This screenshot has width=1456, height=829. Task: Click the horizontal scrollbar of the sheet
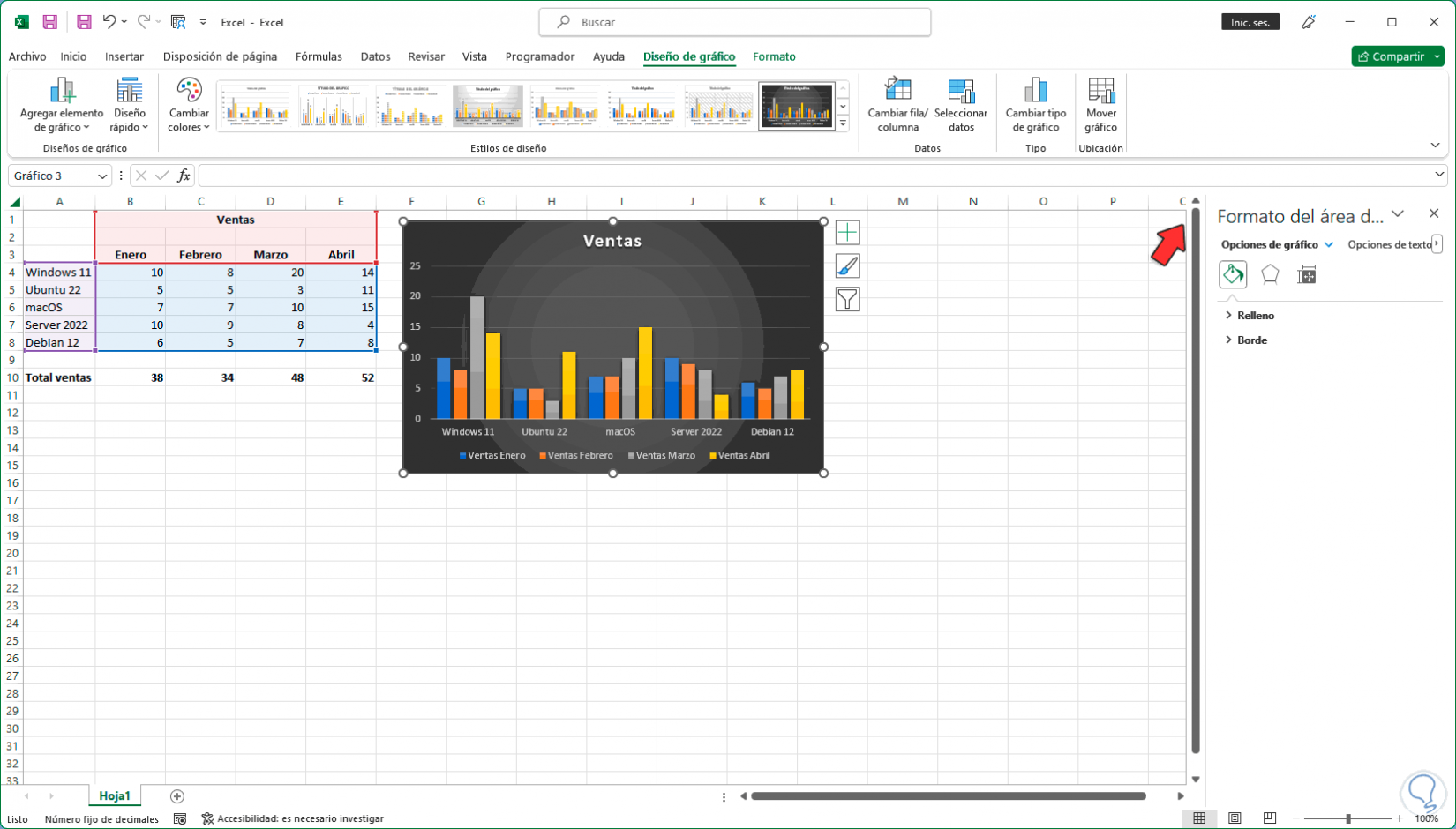[949, 796]
